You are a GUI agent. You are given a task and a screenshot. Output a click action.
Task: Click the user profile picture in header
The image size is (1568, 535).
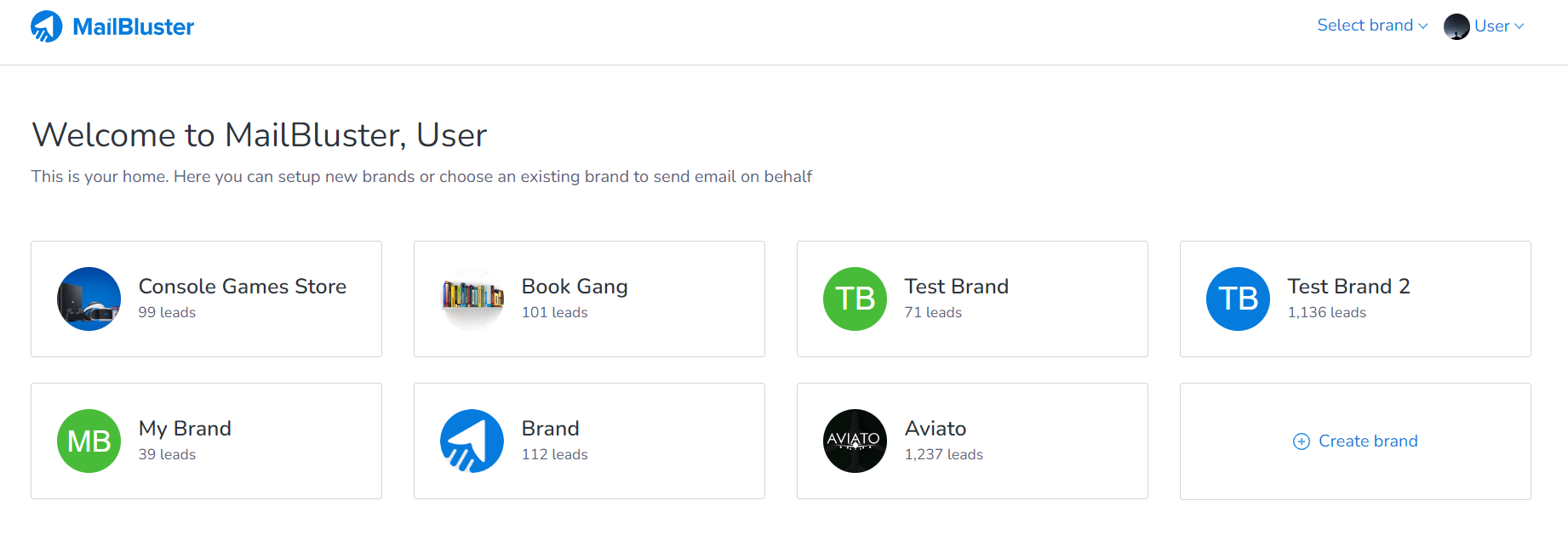[x=1456, y=26]
